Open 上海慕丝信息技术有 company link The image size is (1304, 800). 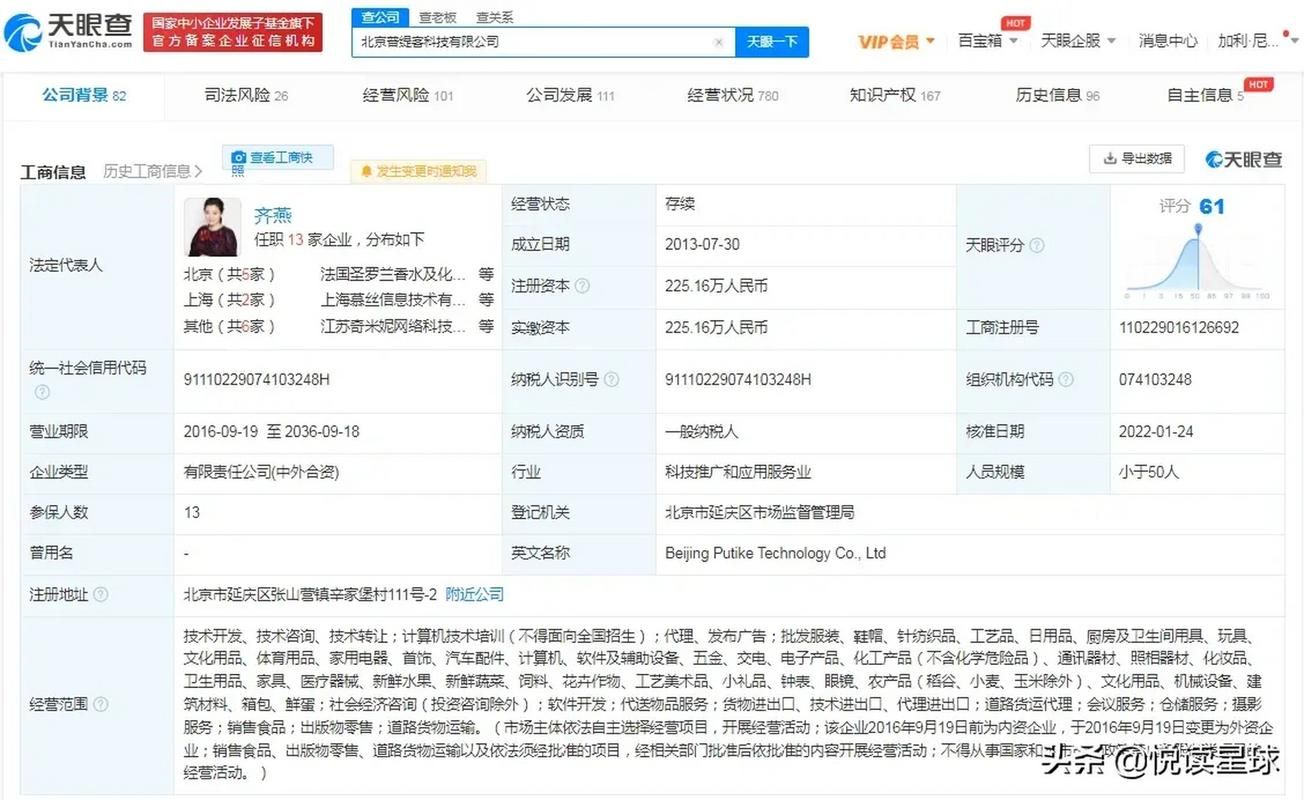393,299
